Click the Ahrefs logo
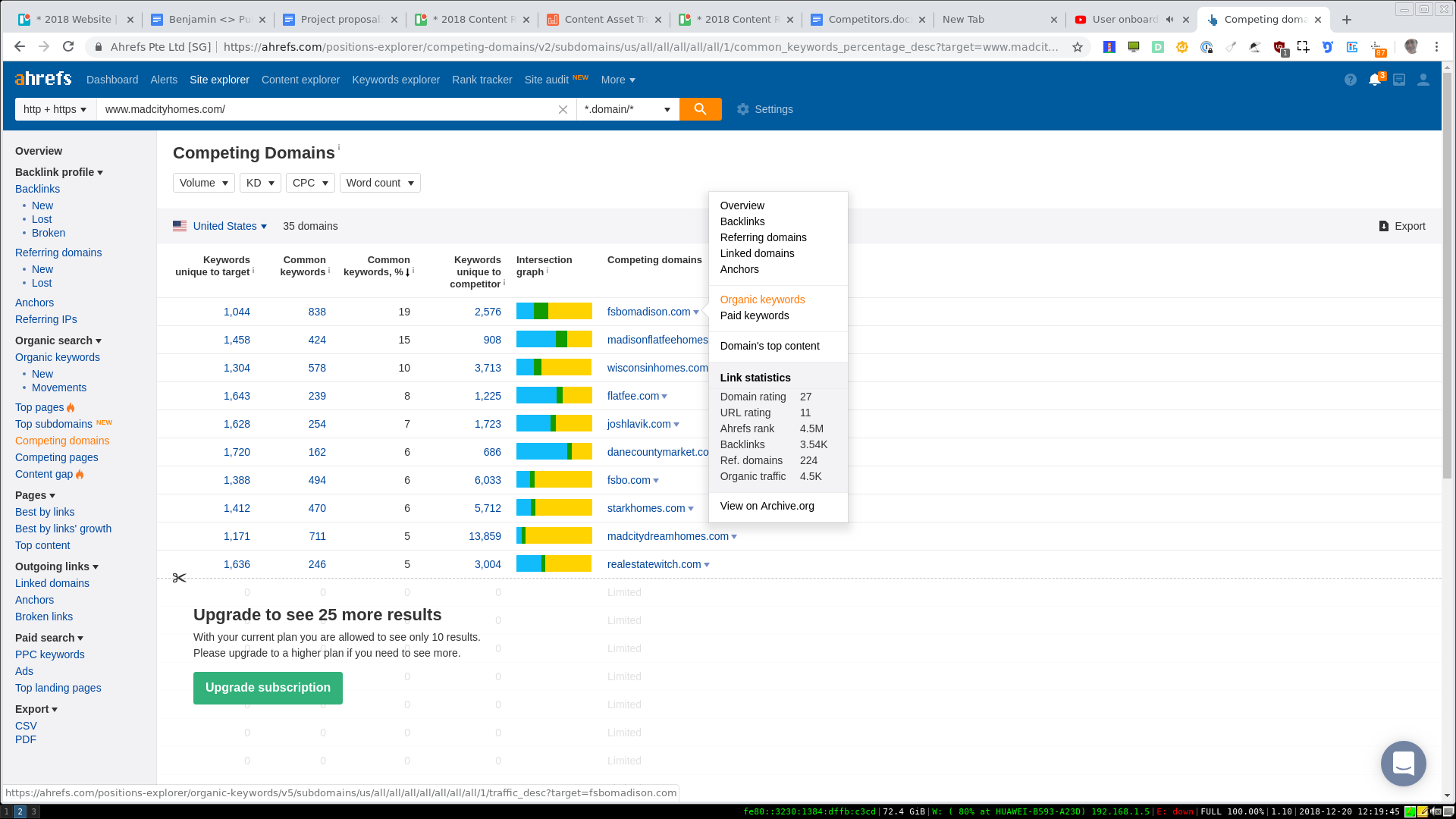Image resolution: width=1456 pixels, height=819 pixels. tap(43, 79)
